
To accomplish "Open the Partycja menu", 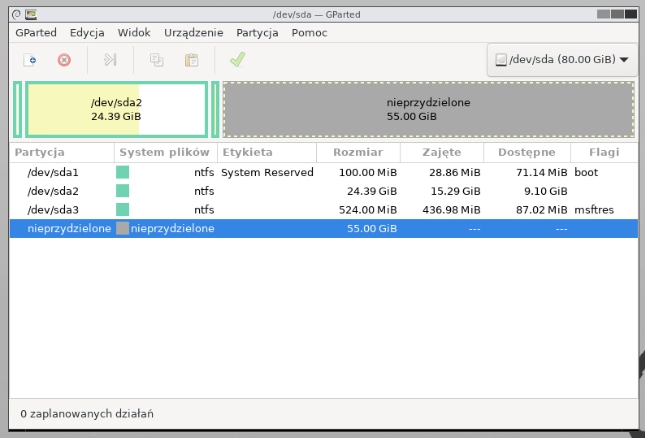I will pyautogui.click(x=257, y=33).
